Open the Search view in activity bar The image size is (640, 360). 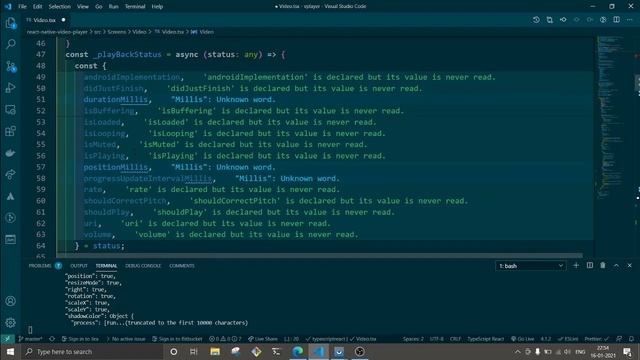point(11,44)
